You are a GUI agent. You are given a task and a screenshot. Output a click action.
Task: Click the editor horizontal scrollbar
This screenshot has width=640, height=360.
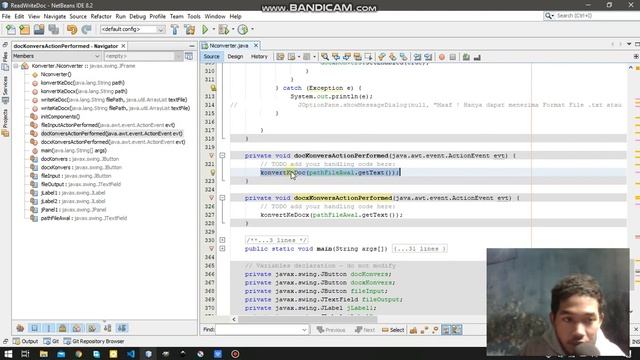click(x=308, y=319)
